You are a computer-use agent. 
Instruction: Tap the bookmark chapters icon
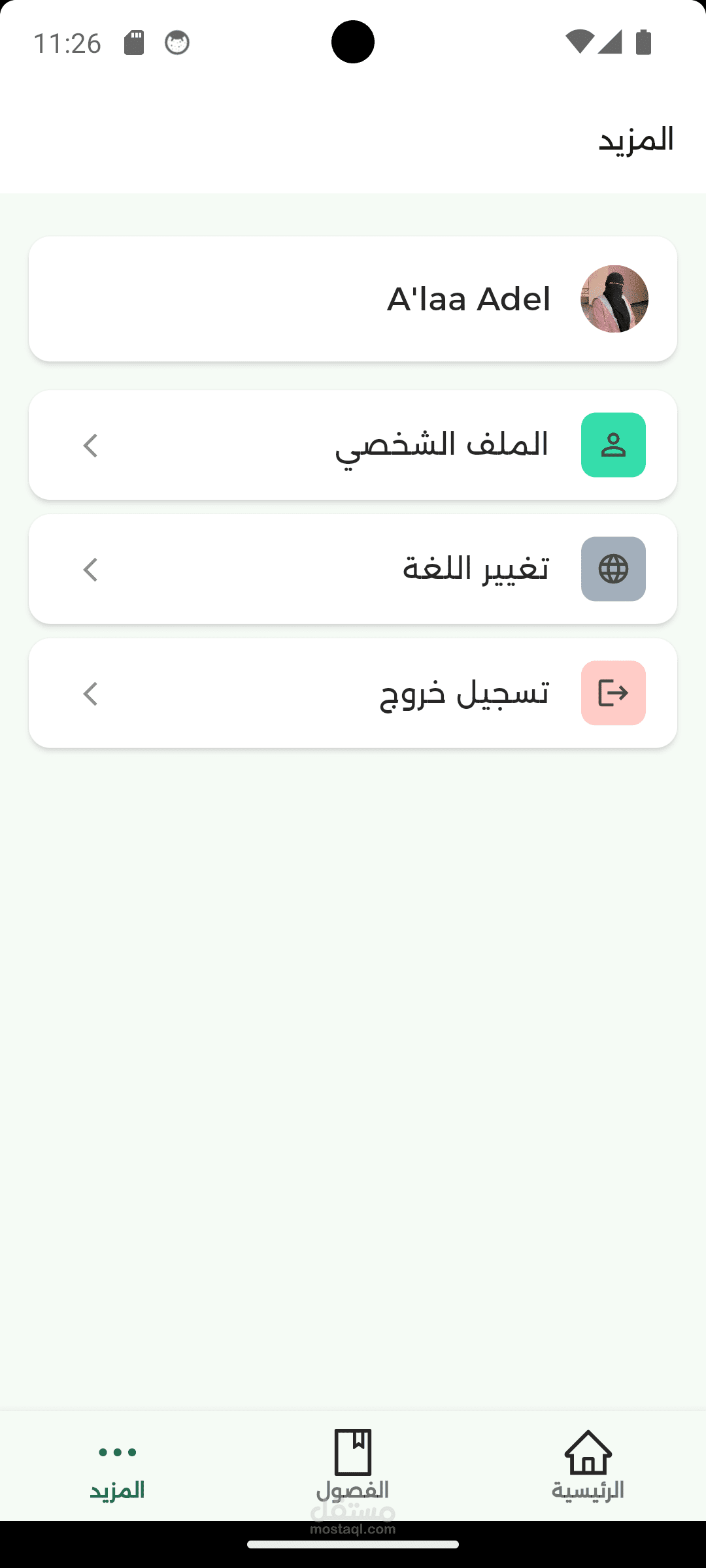pyautogui.click(x=353, y=1452)
